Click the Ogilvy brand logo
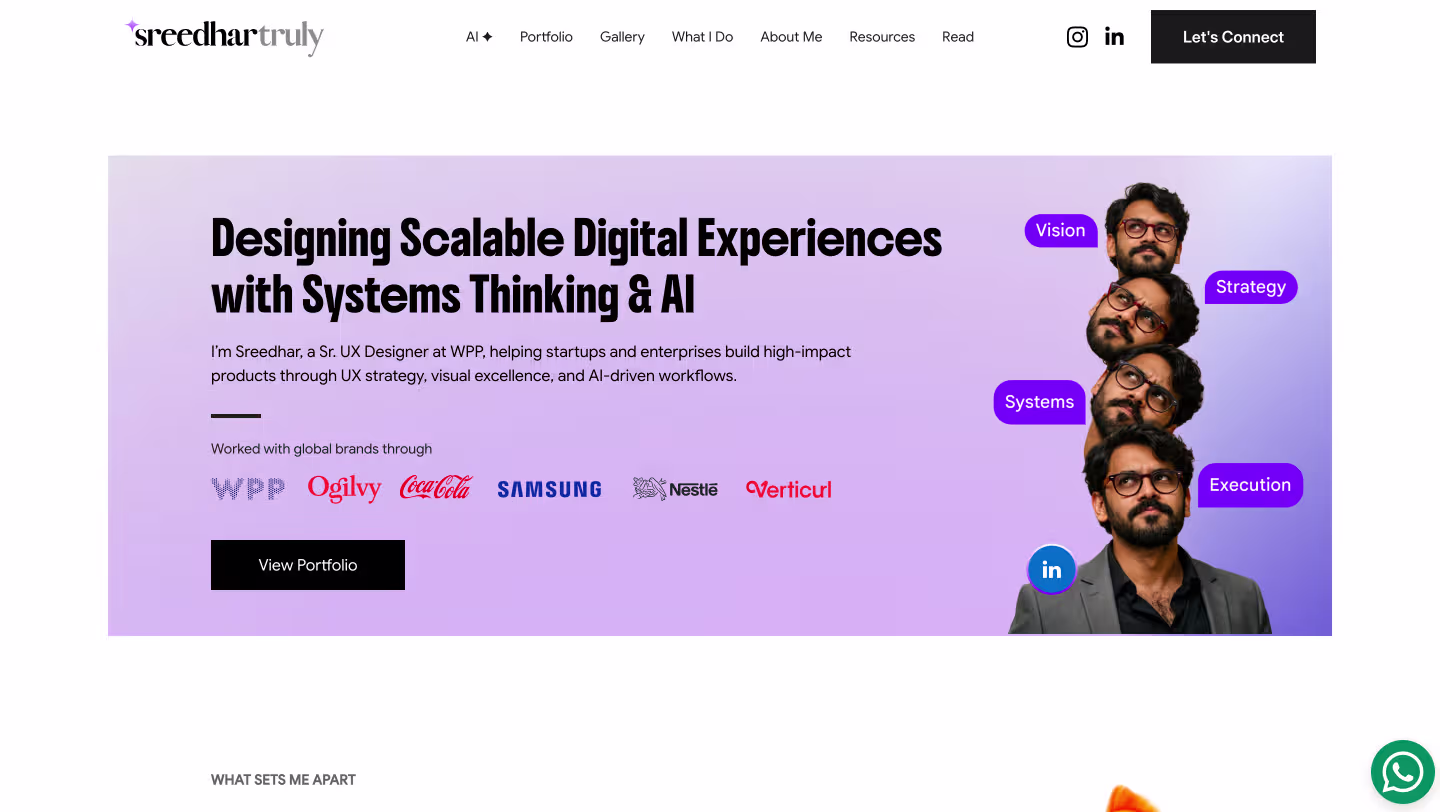The width and height of the screenshot is (1440, 812). pos(344,488)
